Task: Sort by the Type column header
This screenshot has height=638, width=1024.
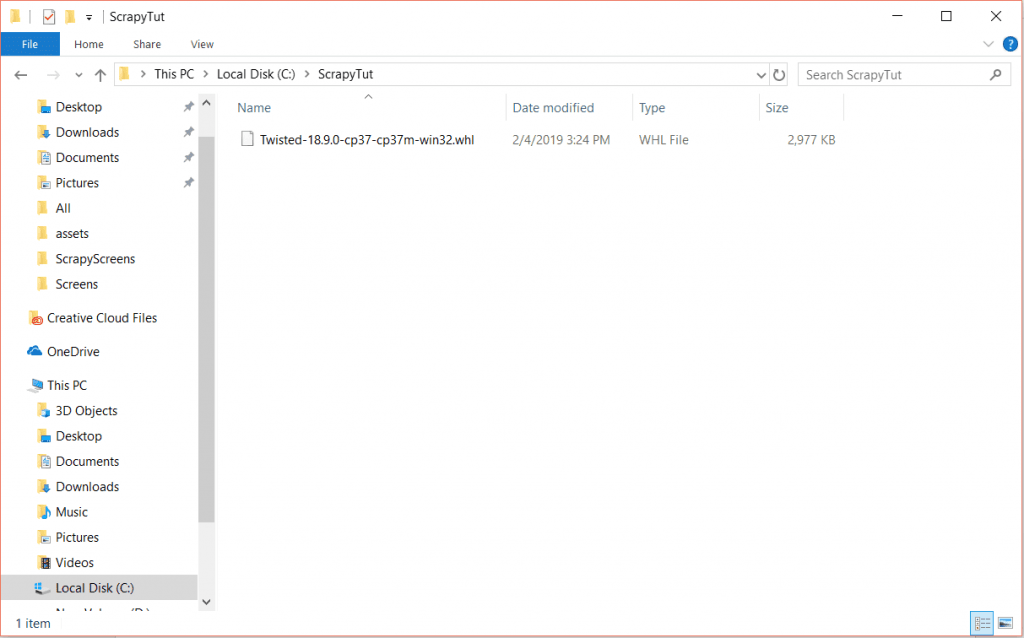Action: tap(652, 108)
